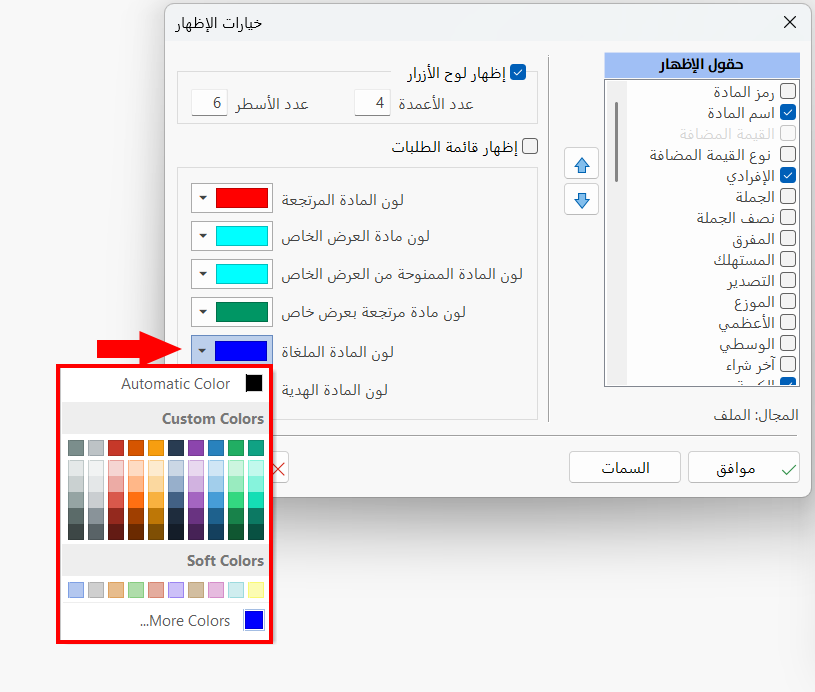Select the Automatic Color black swatch
Image resolution: width=815 pixels, height=692 pixels.
[x=251, y=383]
